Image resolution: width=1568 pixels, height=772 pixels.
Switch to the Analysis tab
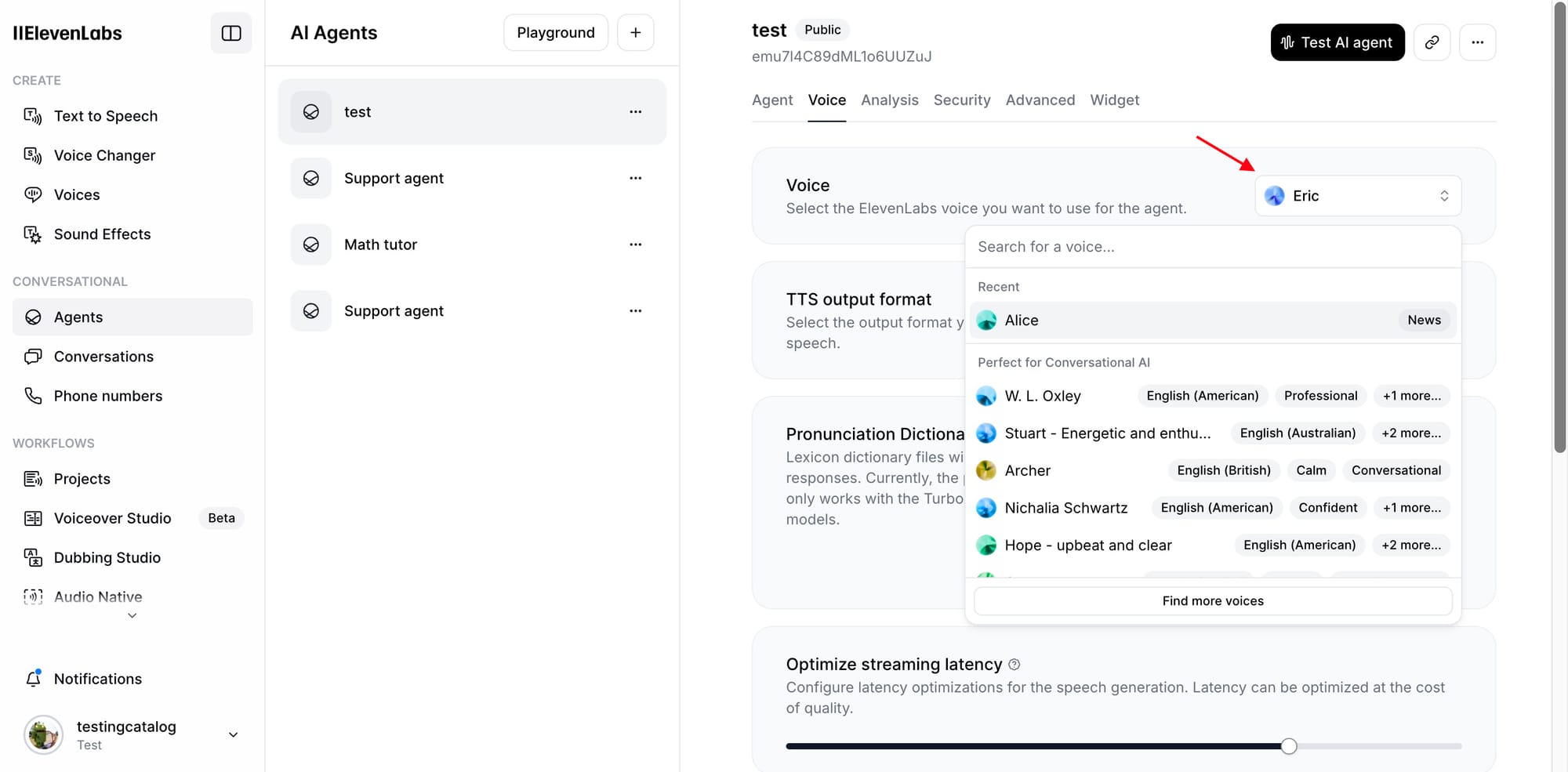point(889,100)
